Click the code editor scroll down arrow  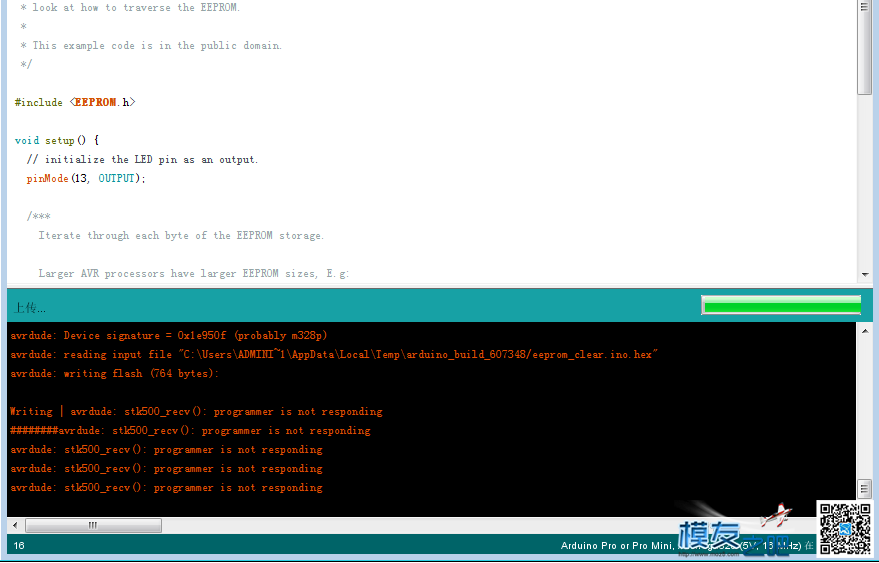pyautogui.click(x=864, y=275)
